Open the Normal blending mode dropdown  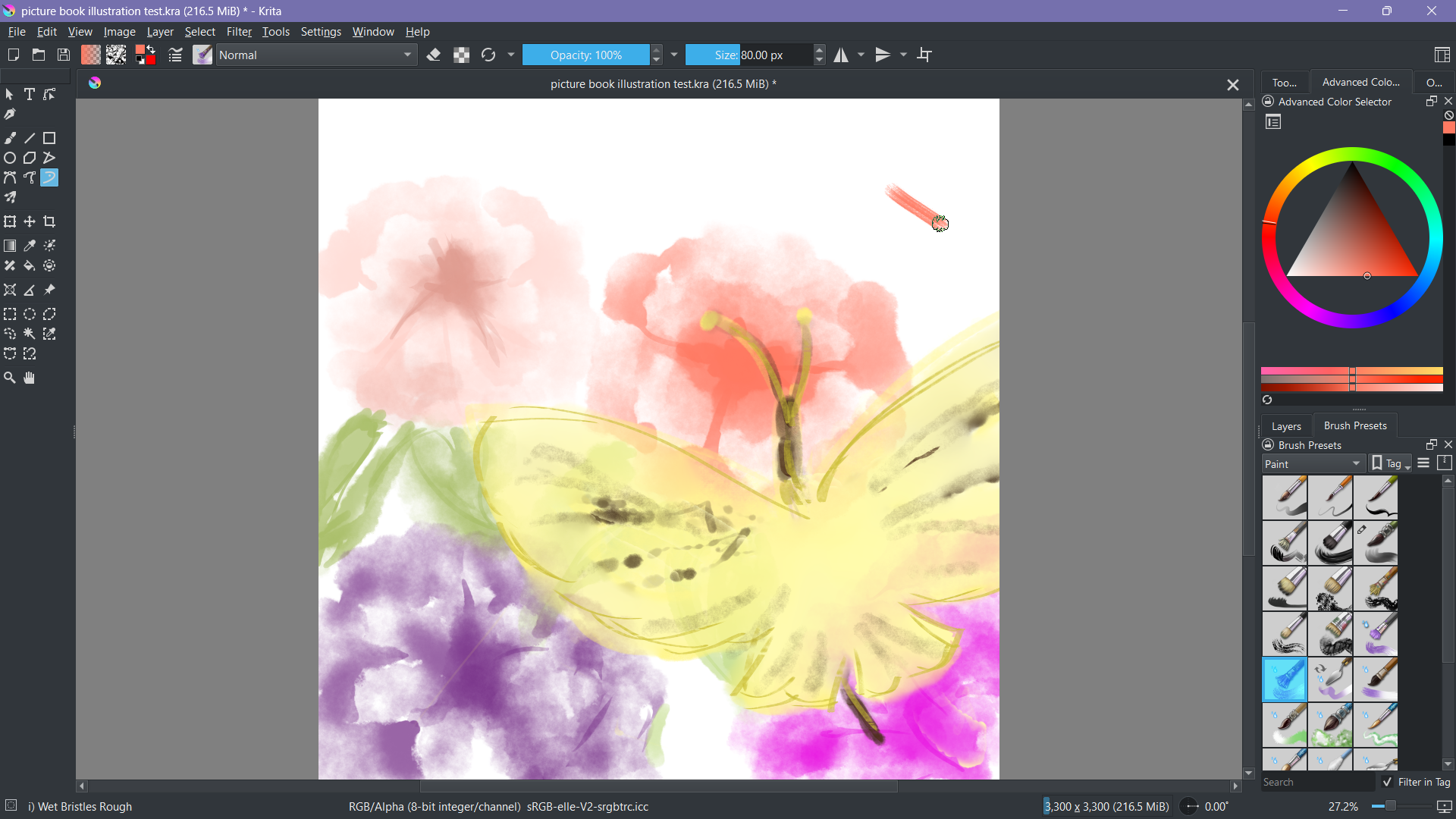pyautogui.click(x=317, y=55)
